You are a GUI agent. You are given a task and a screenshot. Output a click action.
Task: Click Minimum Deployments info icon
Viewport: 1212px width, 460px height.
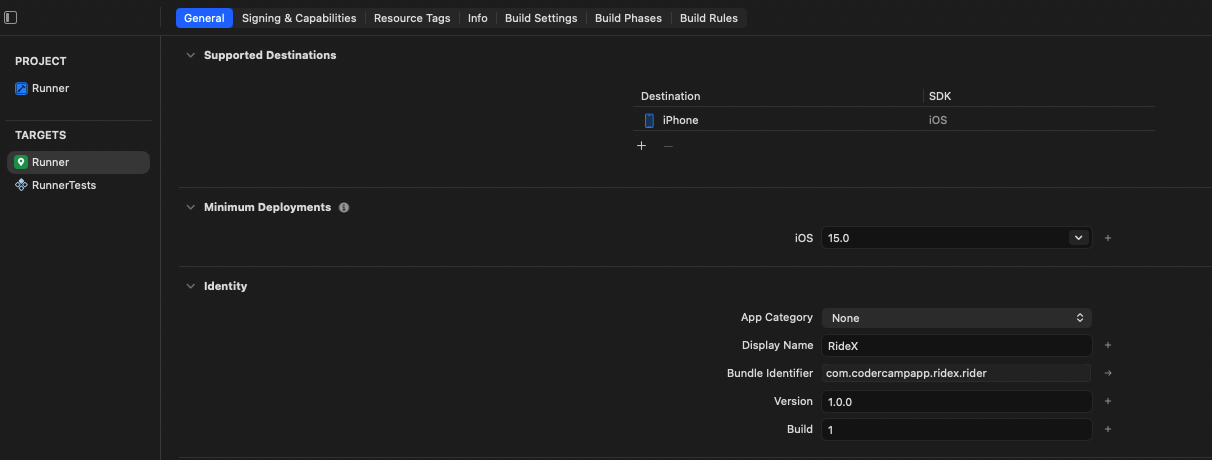(344, 207)
